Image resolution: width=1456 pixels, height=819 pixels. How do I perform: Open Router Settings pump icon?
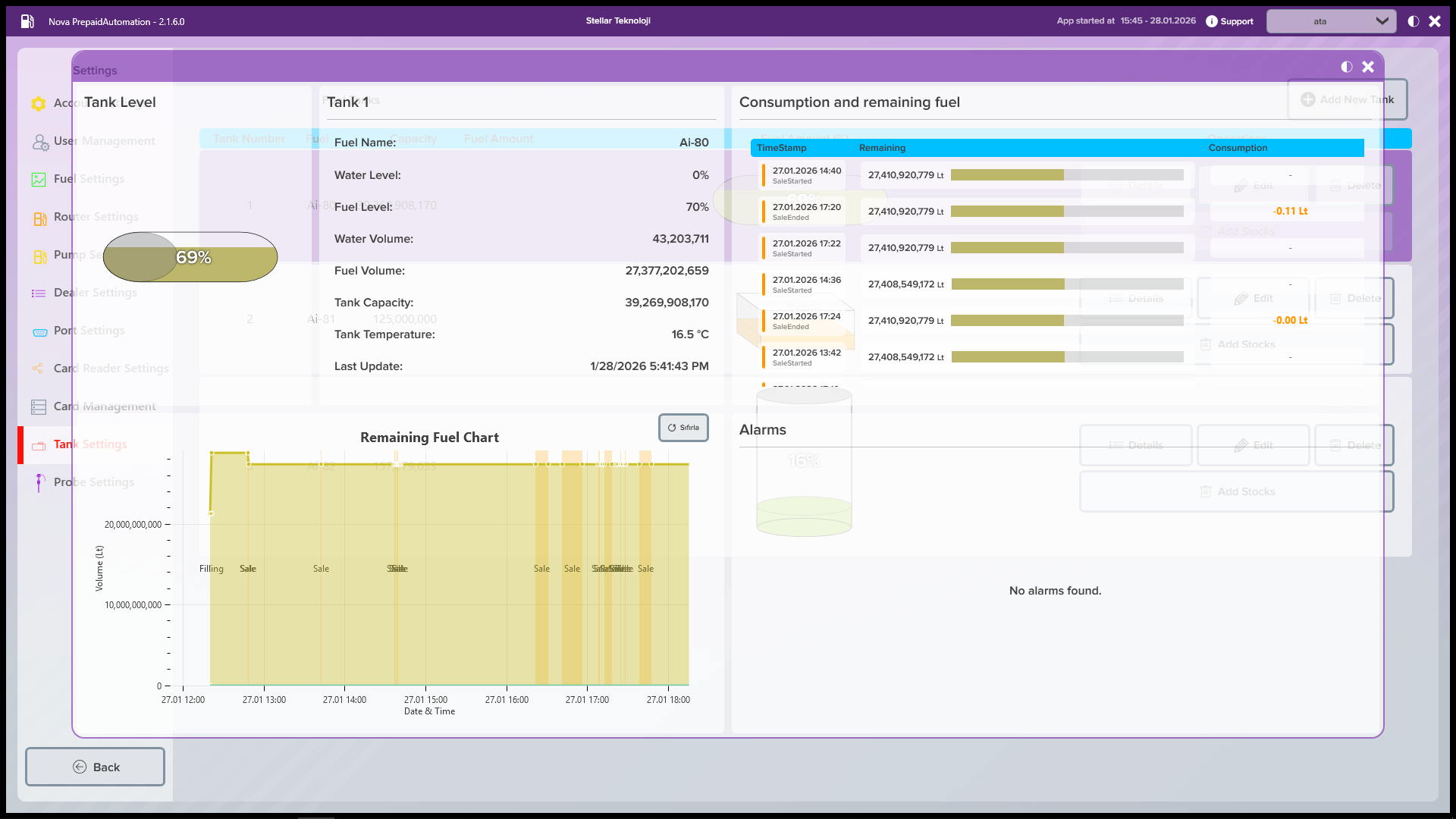40,218
